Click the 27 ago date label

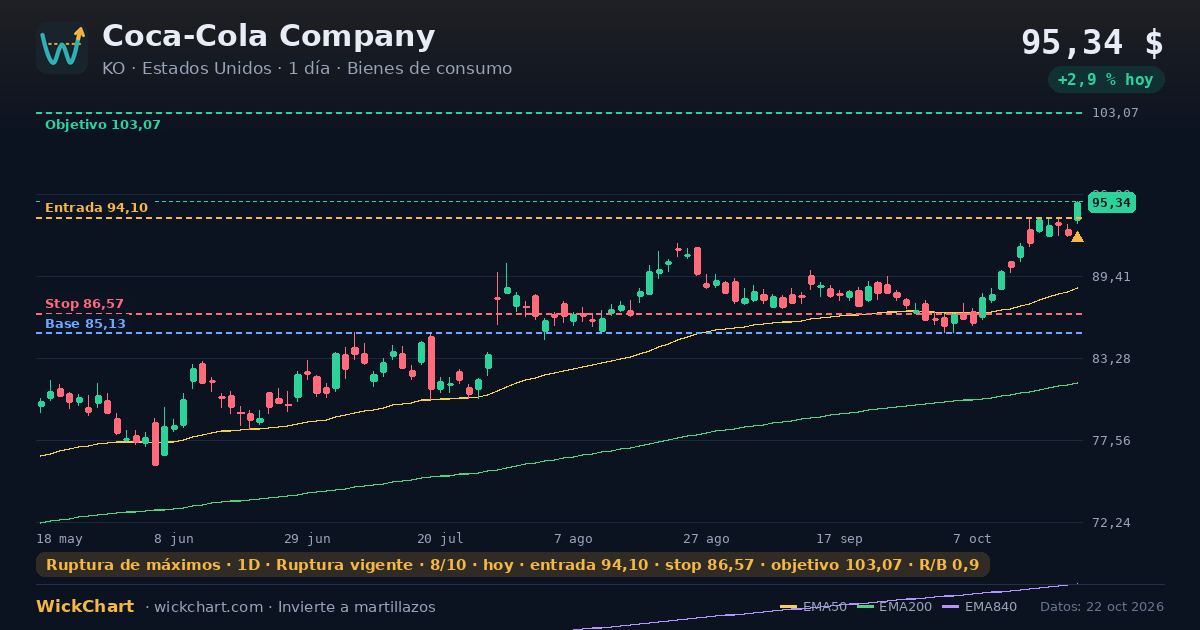coord(706,538)
